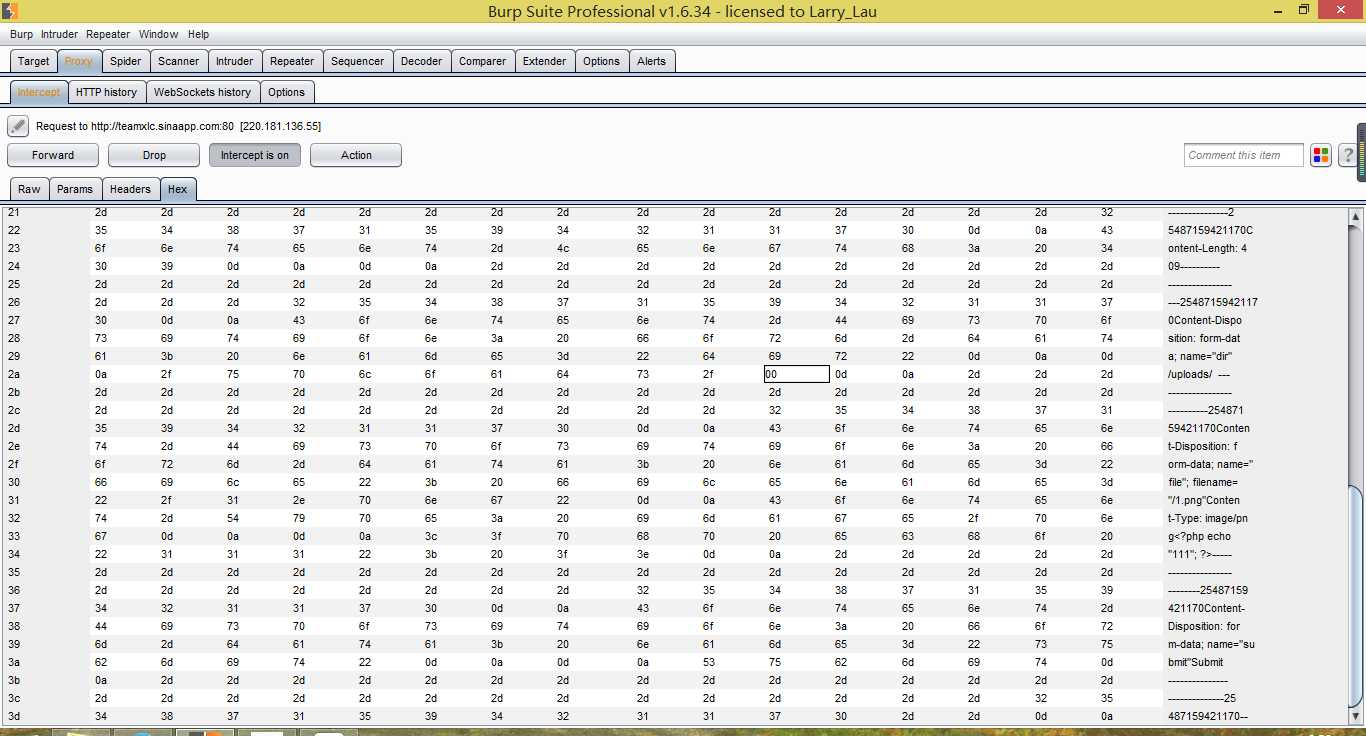Click ASCII text '487159421170--' in row 3d
The width and height of the screenshot is (1366, 736).
(1207, 716)
